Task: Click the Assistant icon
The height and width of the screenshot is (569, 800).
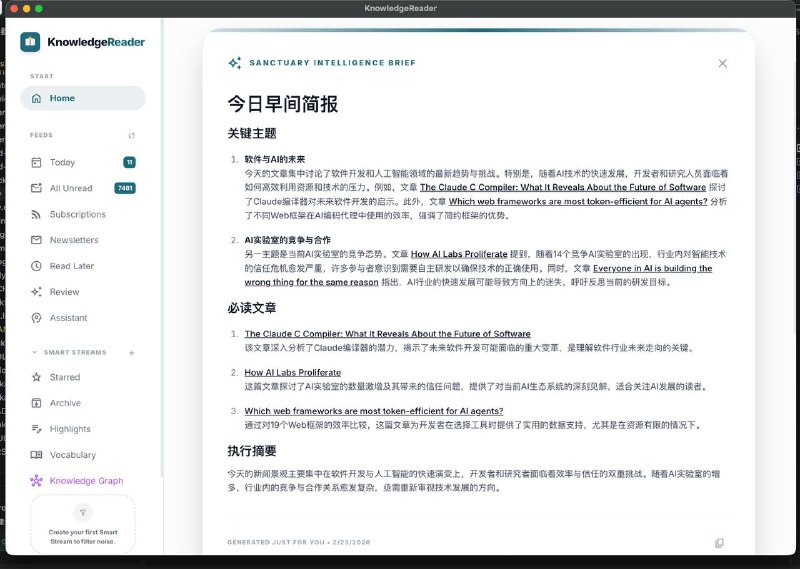Action: click(36, 318)
